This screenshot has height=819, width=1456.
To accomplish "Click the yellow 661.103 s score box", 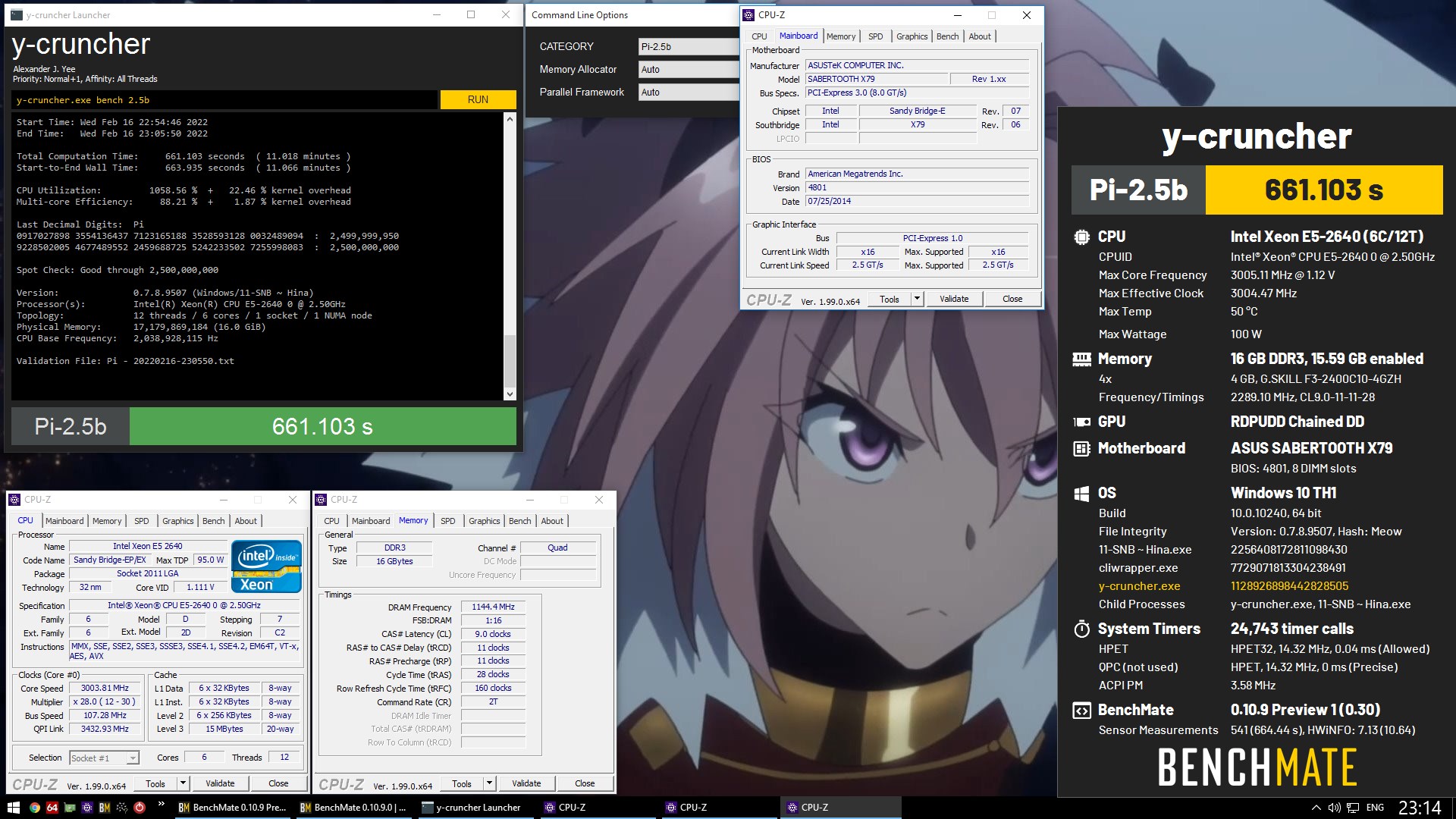I will [x=1324, y=190].
